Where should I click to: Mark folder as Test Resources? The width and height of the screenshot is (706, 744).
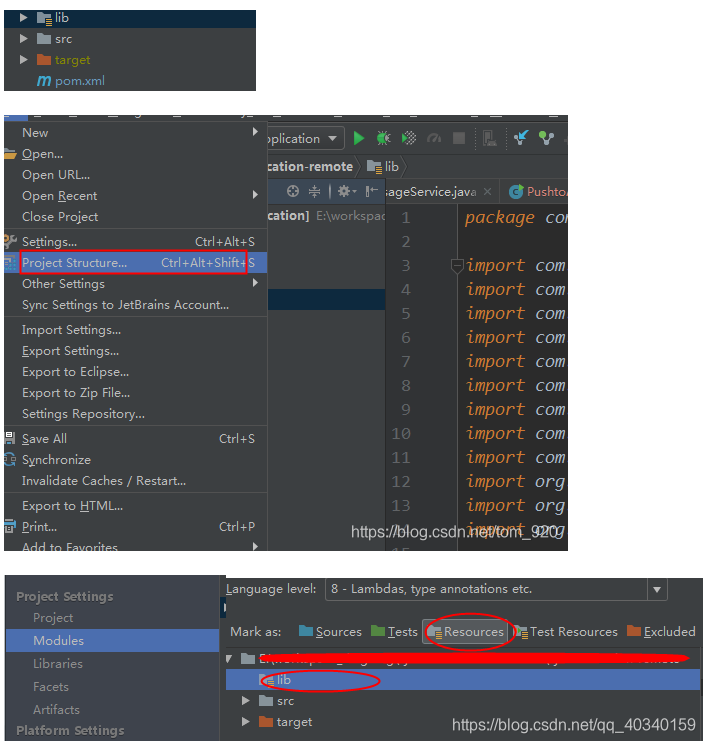tap(566, 632)
